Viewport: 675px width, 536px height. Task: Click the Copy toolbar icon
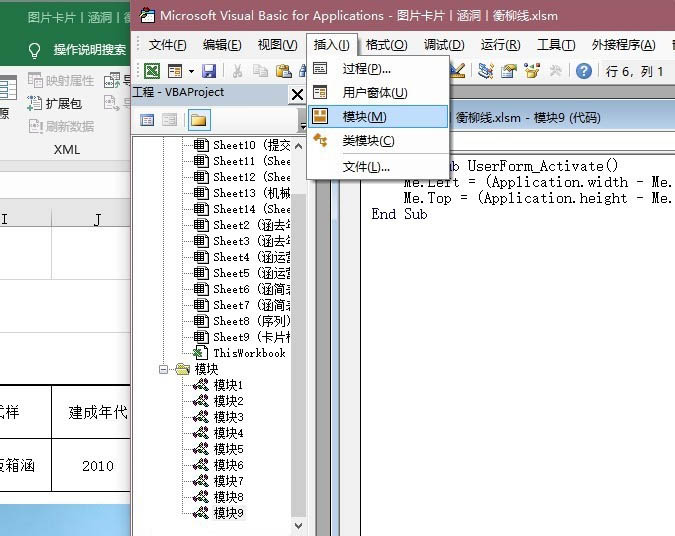click(x=260, y=71)
